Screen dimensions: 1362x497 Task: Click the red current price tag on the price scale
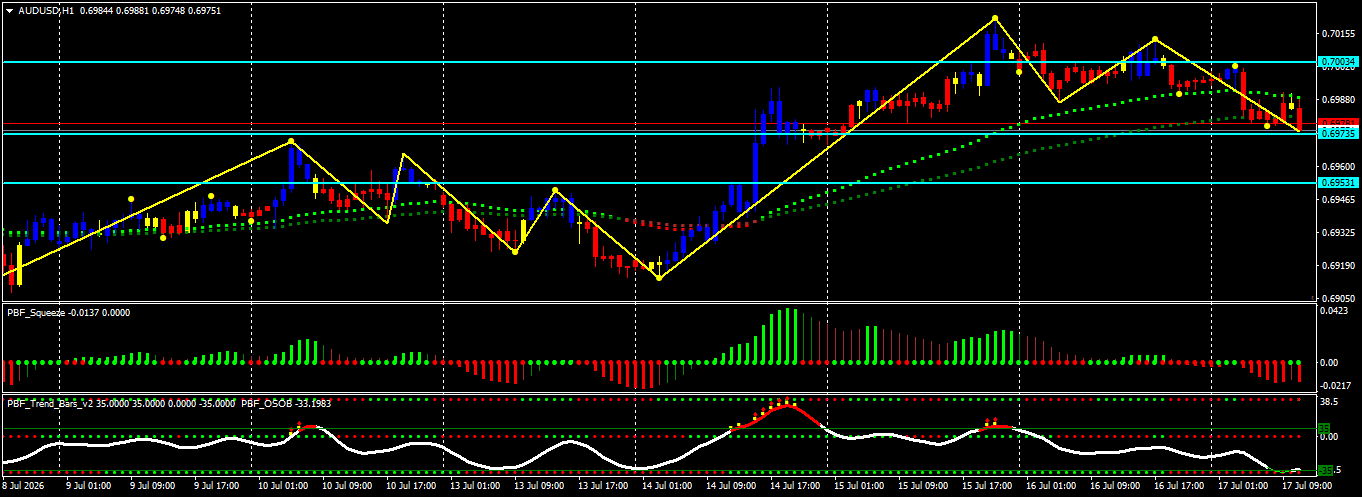(x=1339, y=123)
